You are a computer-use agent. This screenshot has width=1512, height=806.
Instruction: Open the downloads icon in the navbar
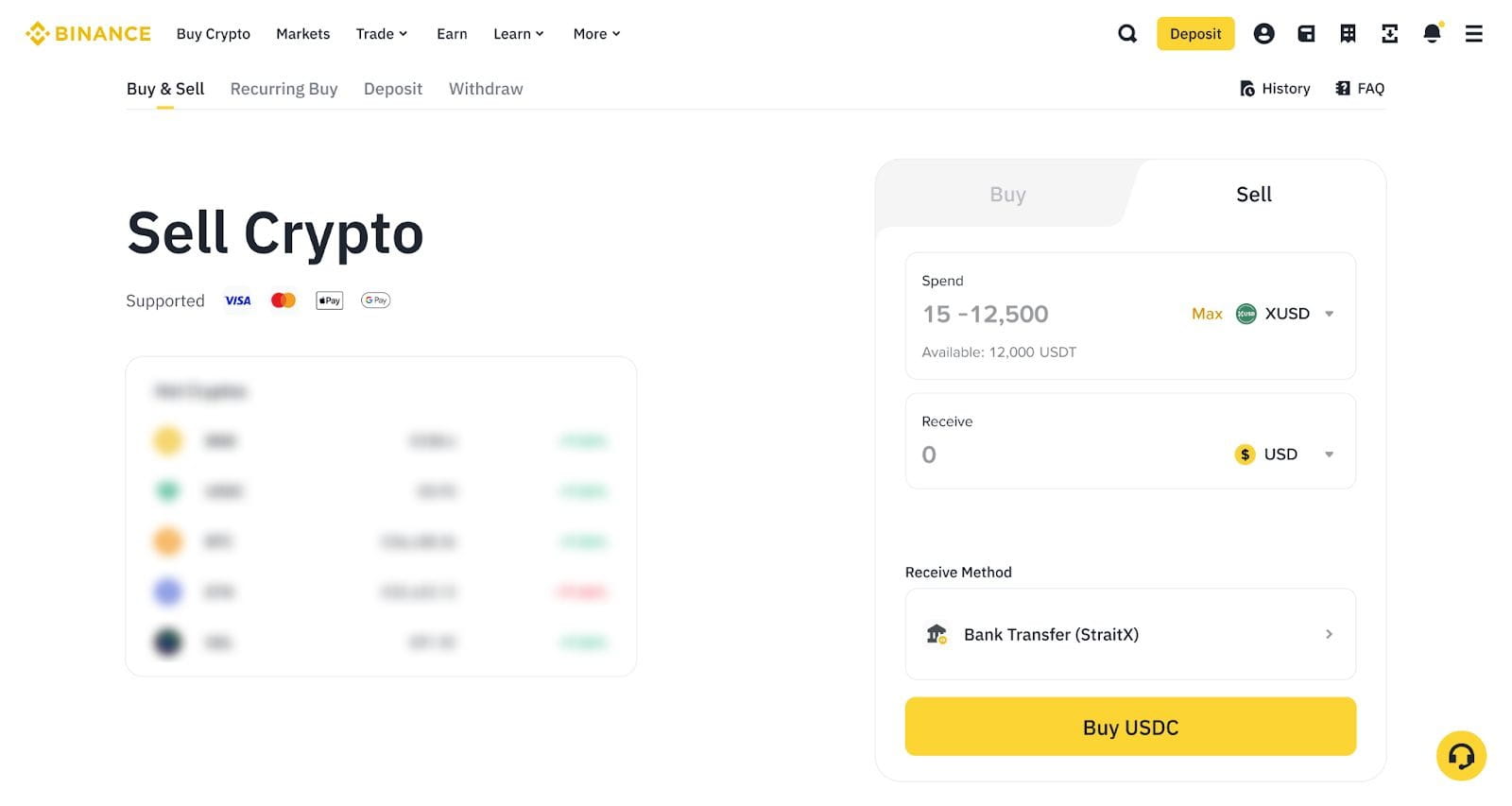click(x=1389, y=33)
